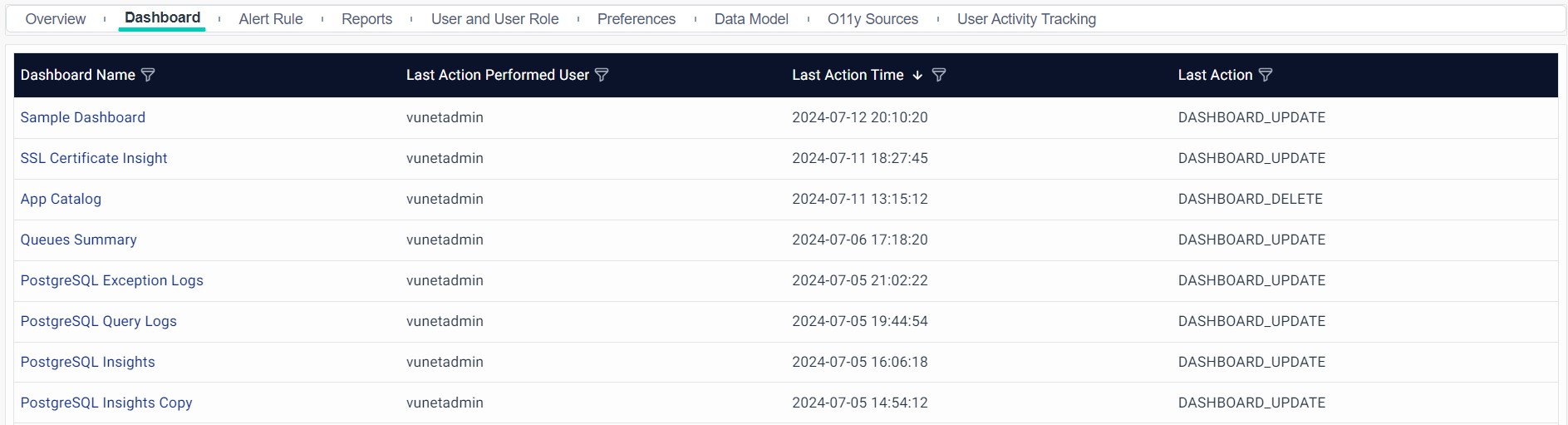Open the Last Action column filter
This screenshot has width=1568, height=425.
[1266, 75]
